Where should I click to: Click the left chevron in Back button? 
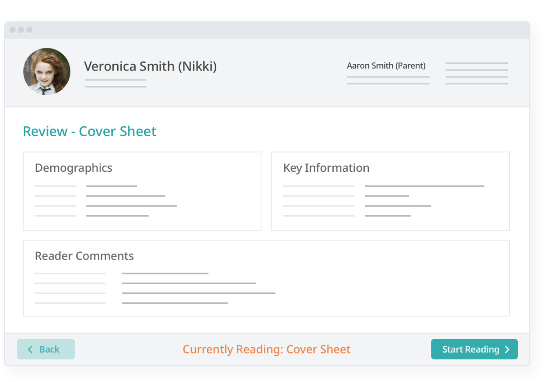[x=30, y=349]
